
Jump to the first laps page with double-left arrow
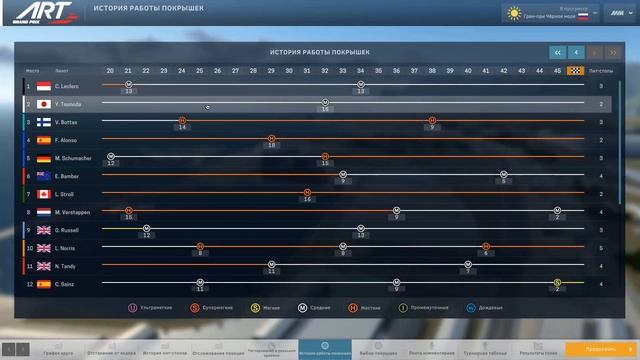pos(558,52)
